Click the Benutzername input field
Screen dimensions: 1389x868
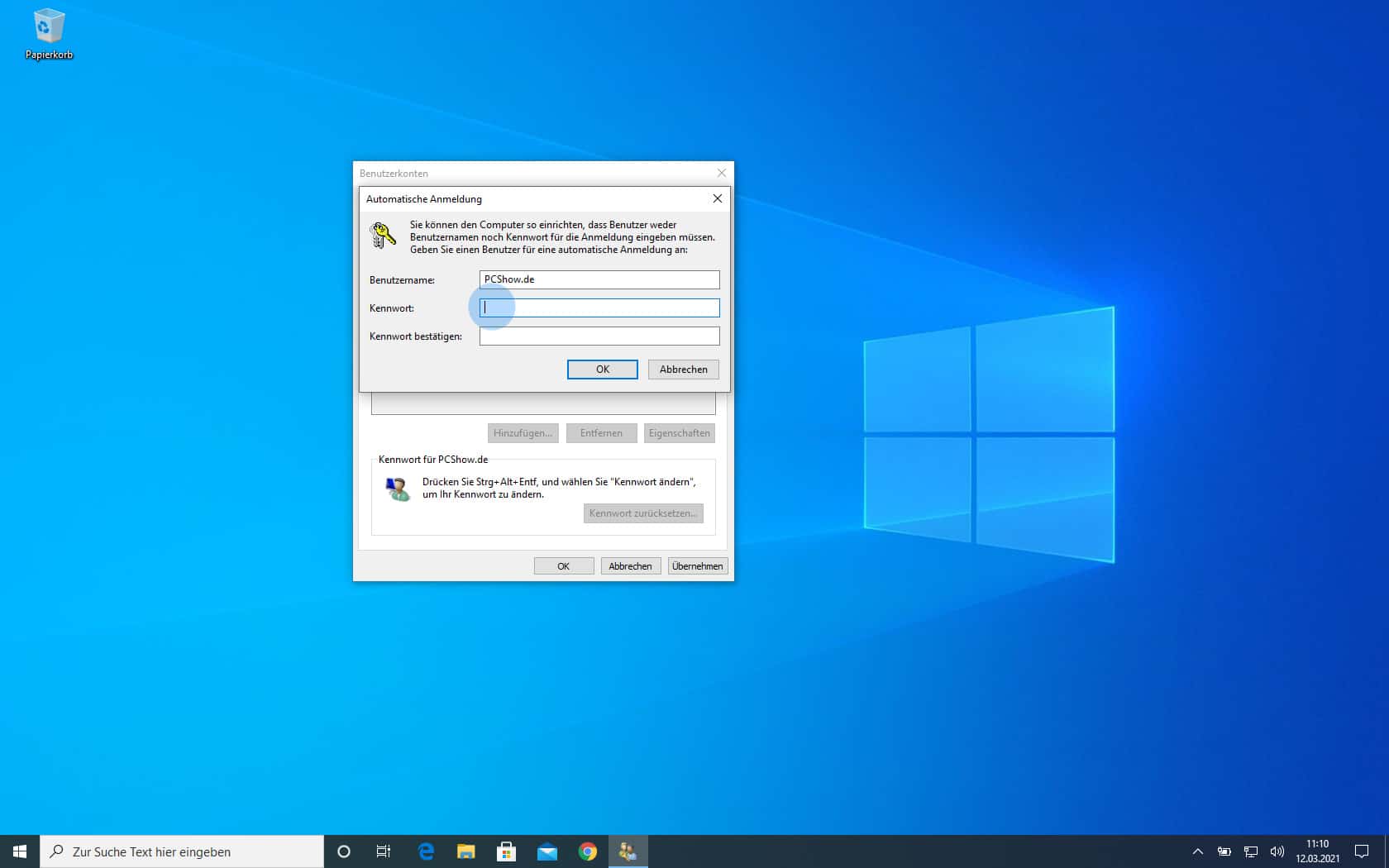point(599,279)
